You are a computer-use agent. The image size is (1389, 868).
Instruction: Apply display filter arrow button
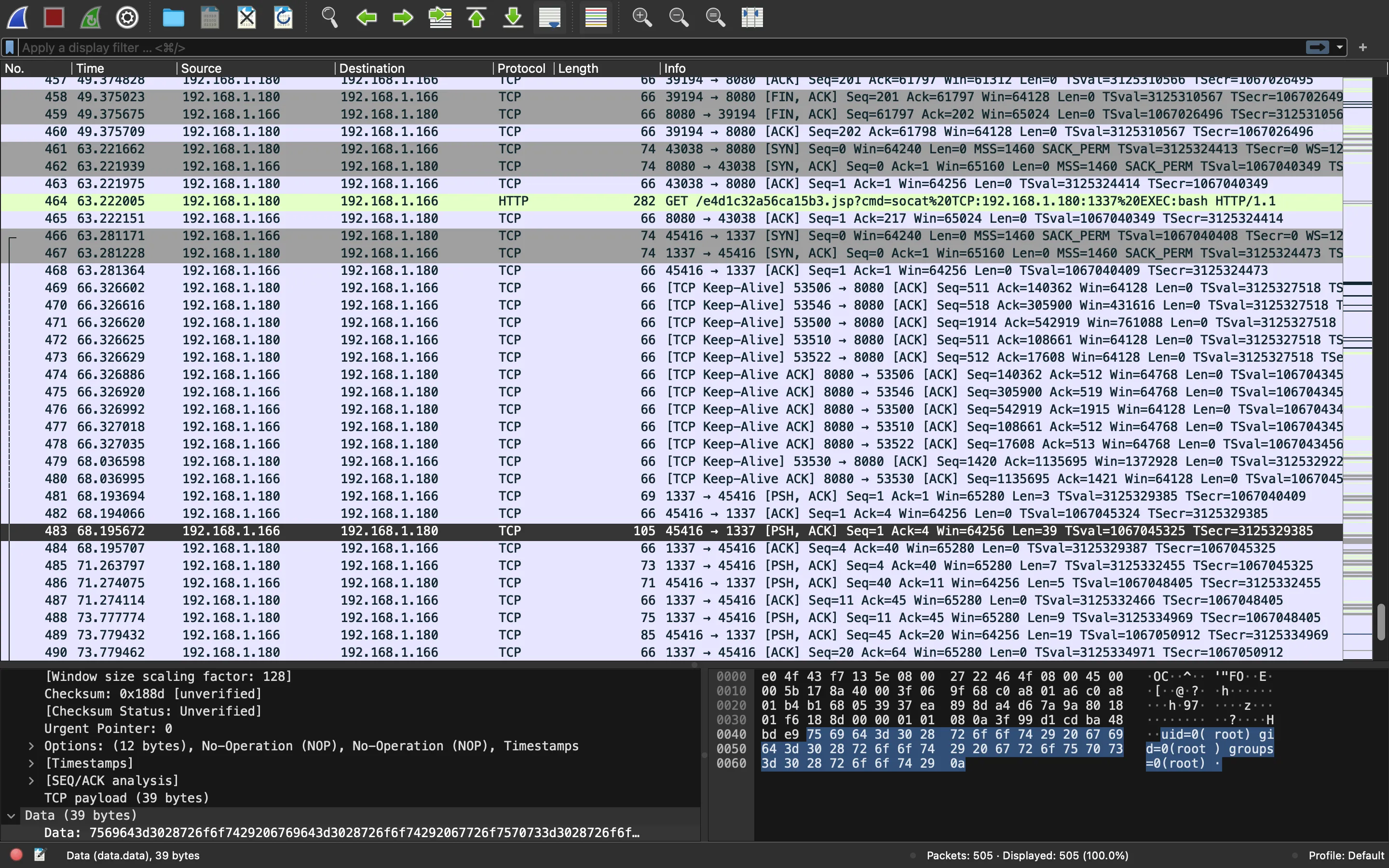[x=1317, y=47]
